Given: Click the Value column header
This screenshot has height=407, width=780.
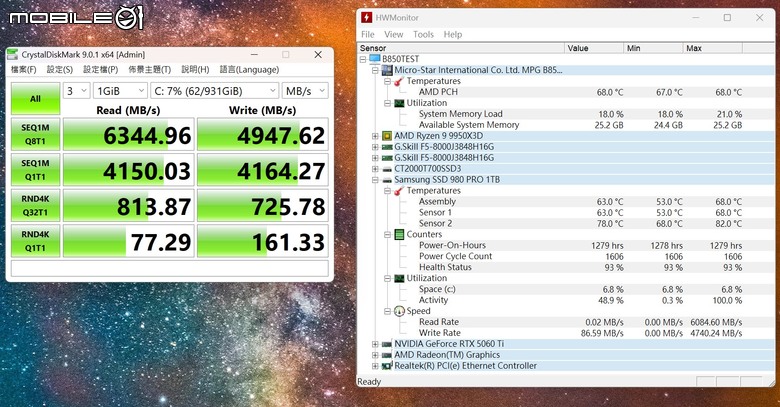Looking at the screenshot, I should point(594,48).
